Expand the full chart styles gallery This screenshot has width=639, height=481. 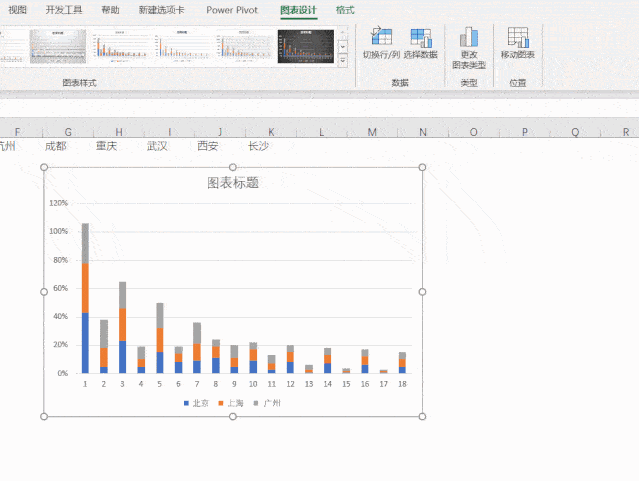(x=343, y=61)
